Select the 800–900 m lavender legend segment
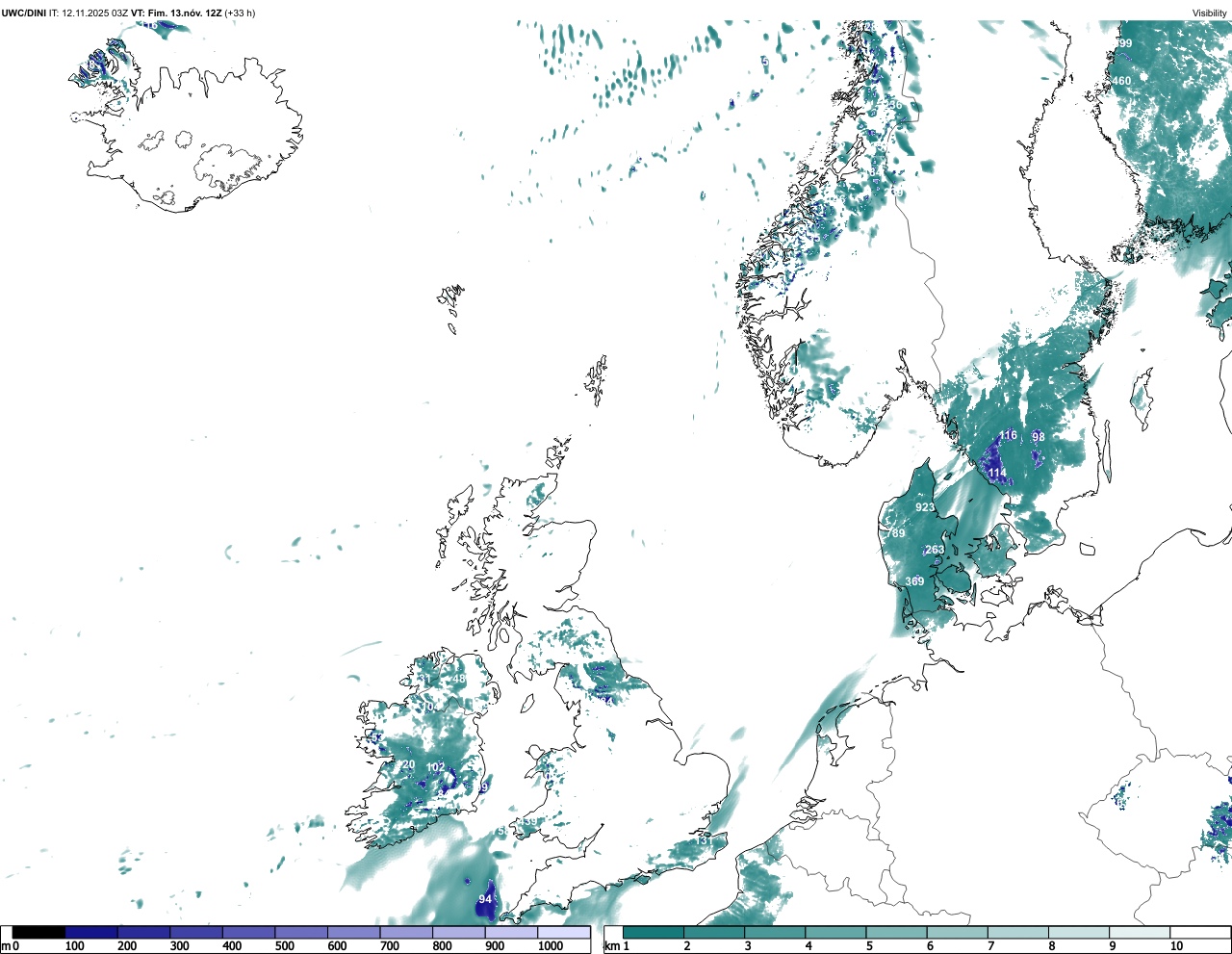Image resolution: width=1232 pixels, height=954 pixels. click(x=459, y=932)
